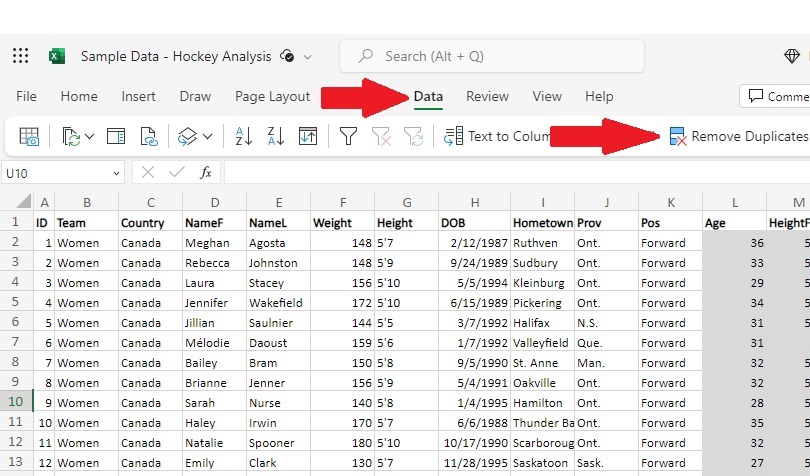This screenshot has height=476, width=810.
Task: Click the cell containing 'Oakville'
Action: 542,383
